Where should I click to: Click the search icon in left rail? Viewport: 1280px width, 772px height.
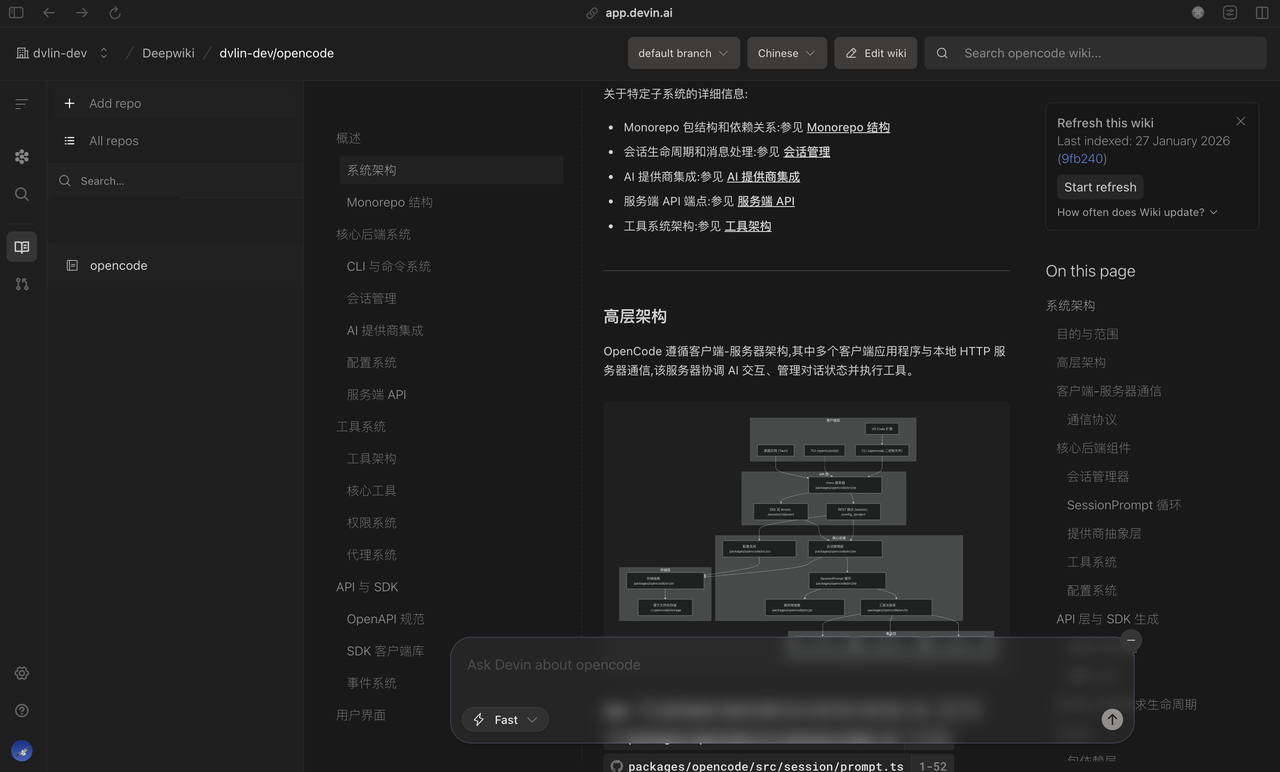(22, 194)
